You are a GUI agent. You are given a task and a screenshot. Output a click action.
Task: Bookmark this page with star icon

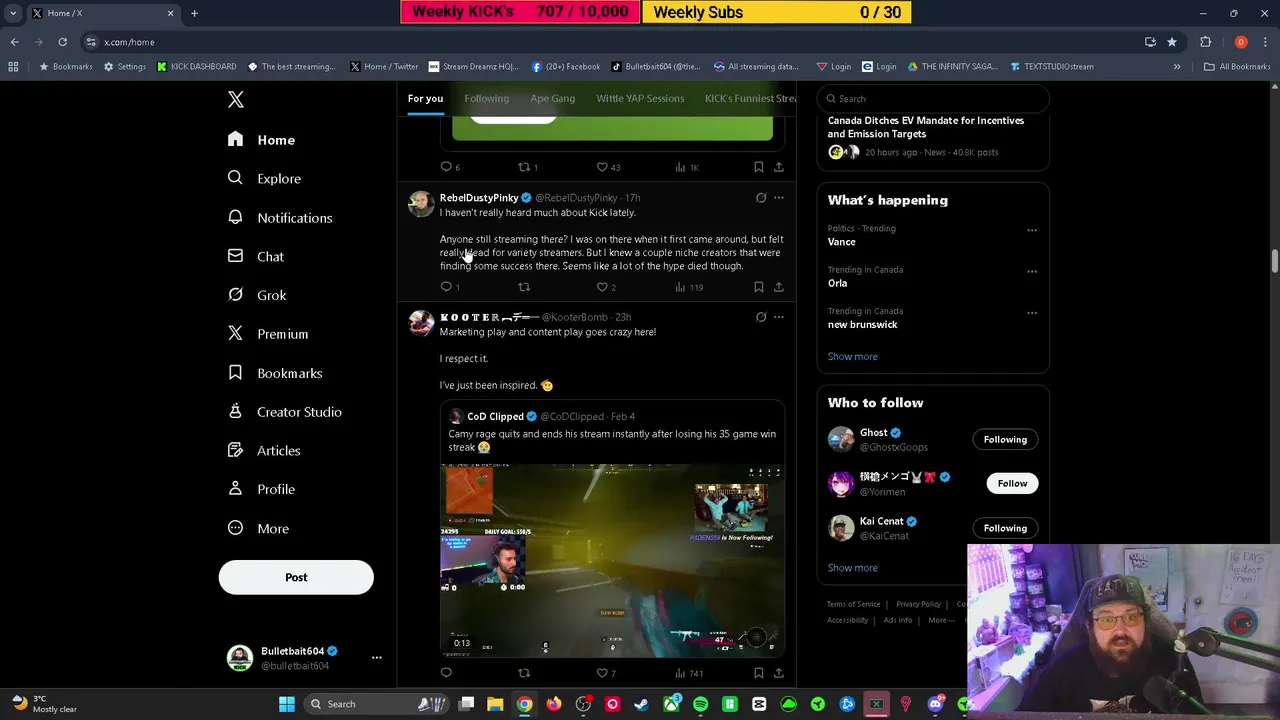(1172, 42)
